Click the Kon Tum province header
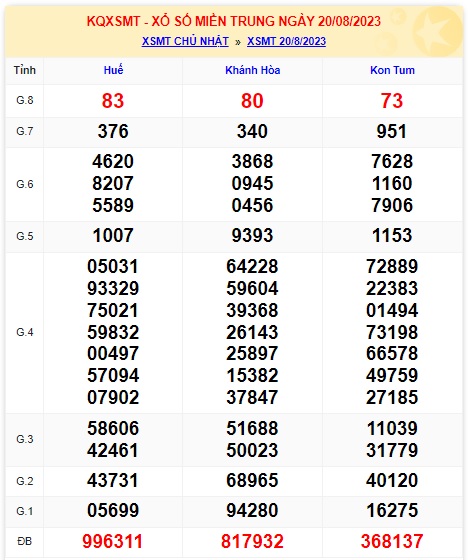This screenshot has height=560, width=468. click(x=392, y=70)
